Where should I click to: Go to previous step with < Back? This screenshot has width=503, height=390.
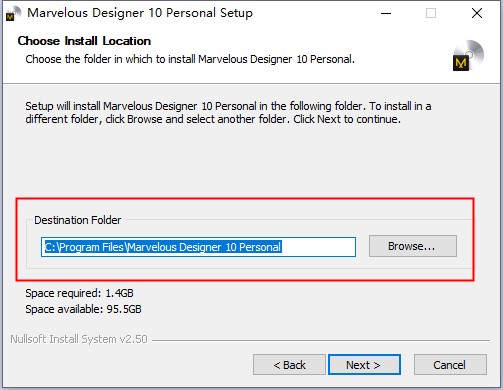289,365
